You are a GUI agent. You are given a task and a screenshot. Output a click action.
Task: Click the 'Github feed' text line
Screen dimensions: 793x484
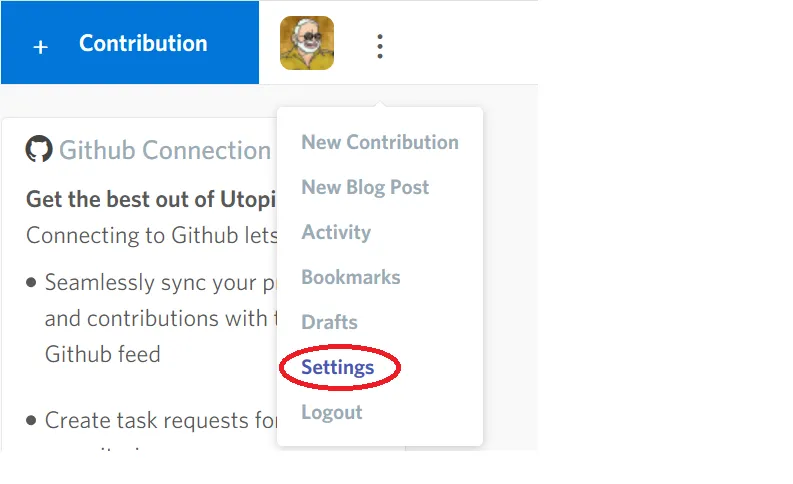(103, 354)
